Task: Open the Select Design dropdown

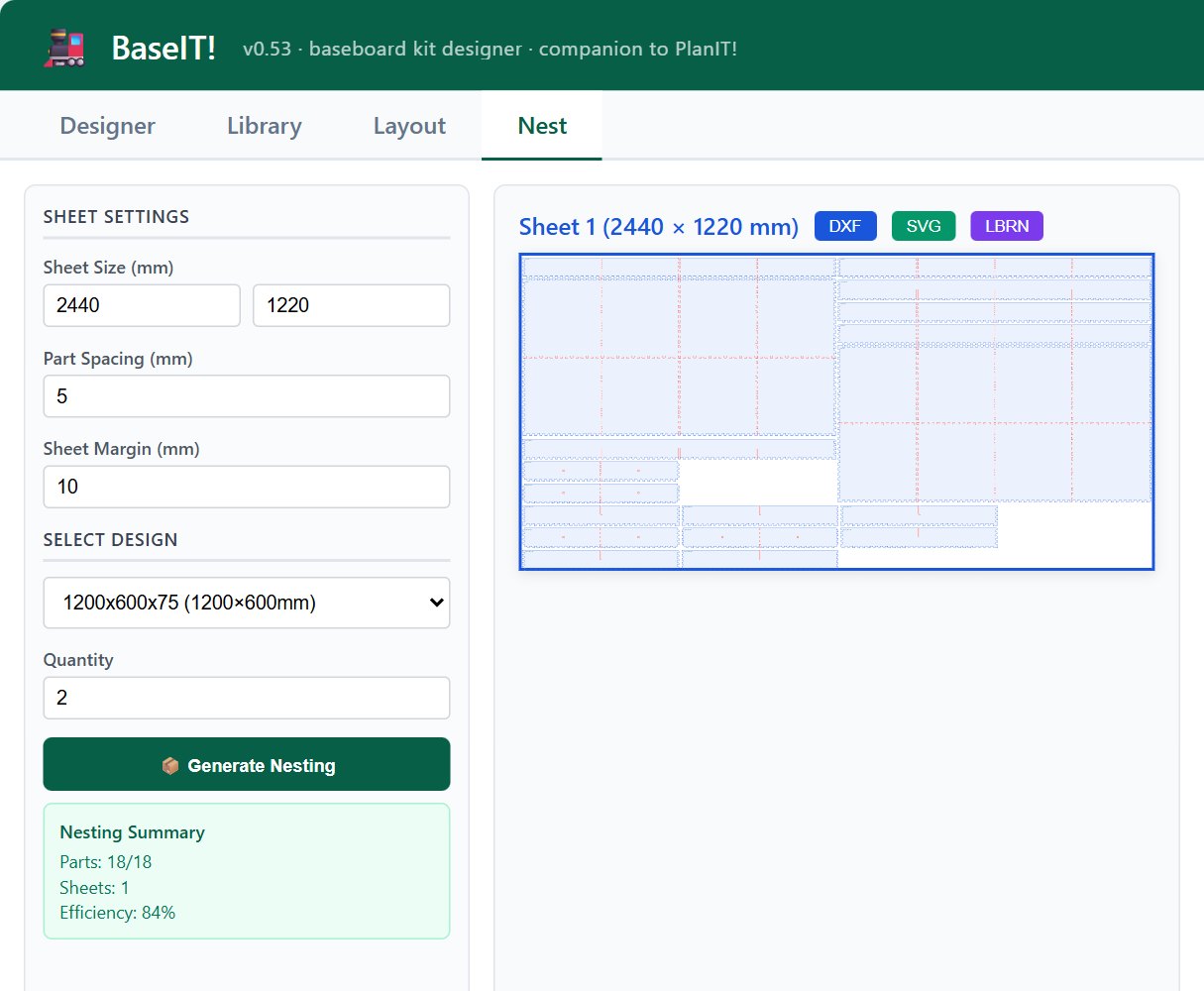Action: point(247,603)
